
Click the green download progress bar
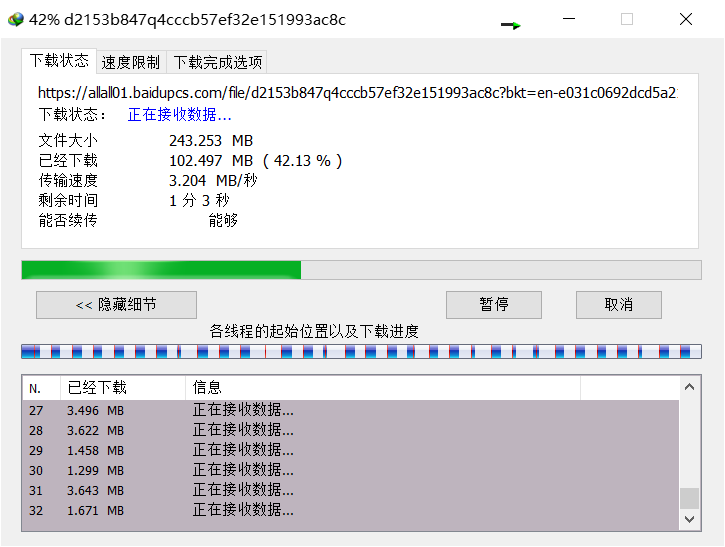(361, 270)
